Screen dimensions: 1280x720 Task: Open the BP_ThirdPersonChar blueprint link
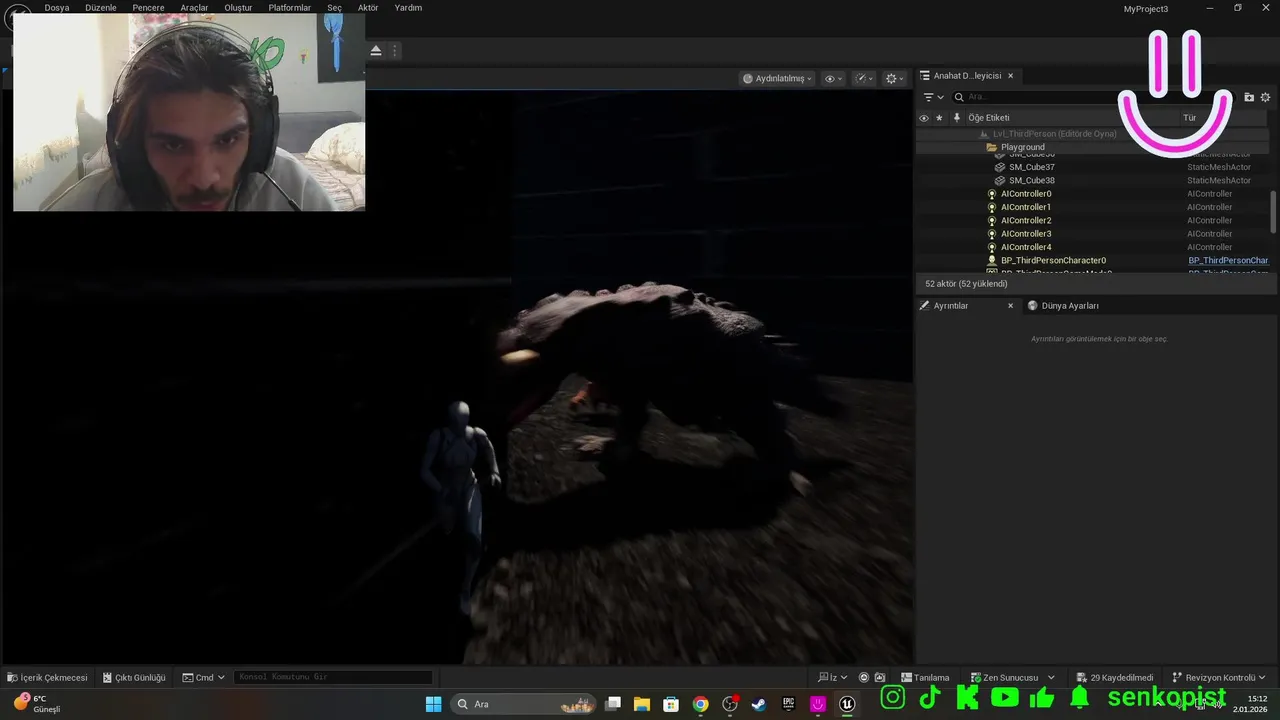click(1228, 260)
